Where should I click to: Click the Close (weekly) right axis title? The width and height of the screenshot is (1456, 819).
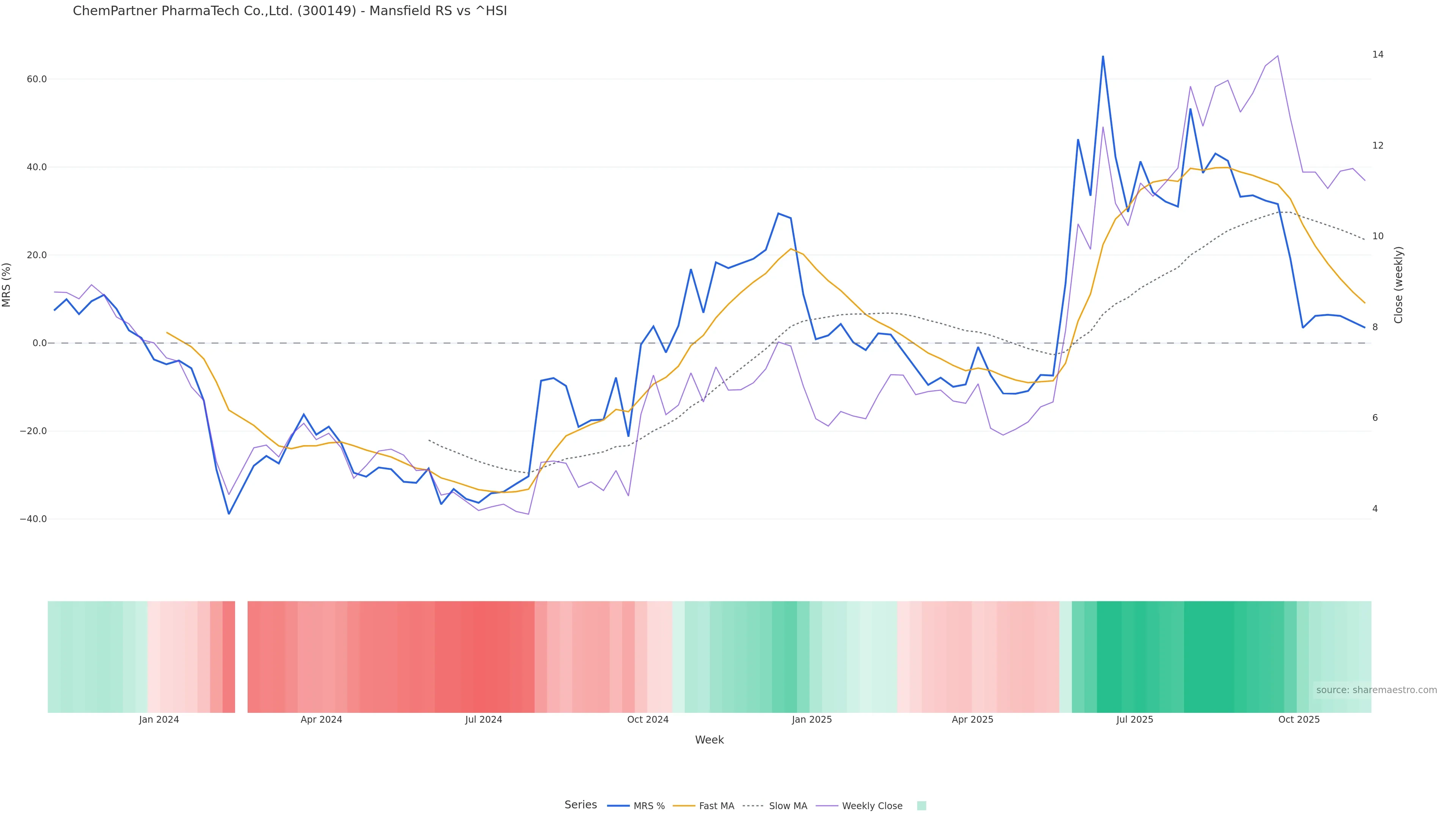(1398, 285)
